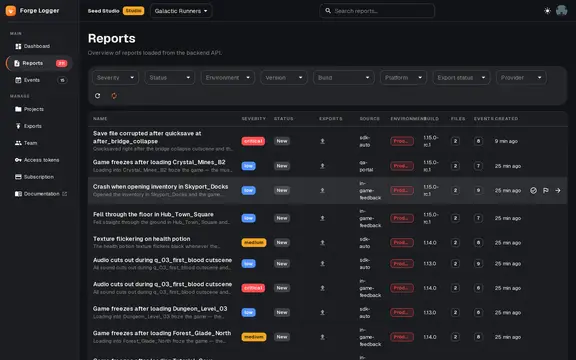The width and height of the screenshot is (576, 360).
Task: Click the Exports icon in sidebar
Action: (x=18, y=126)
